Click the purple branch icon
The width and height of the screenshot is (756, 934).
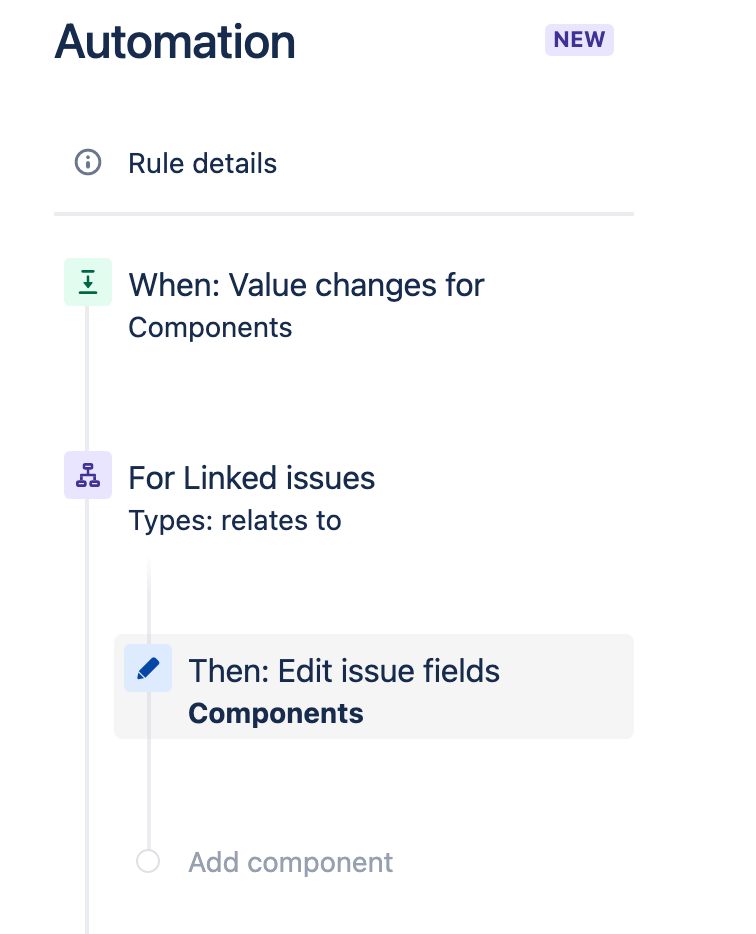88,476
